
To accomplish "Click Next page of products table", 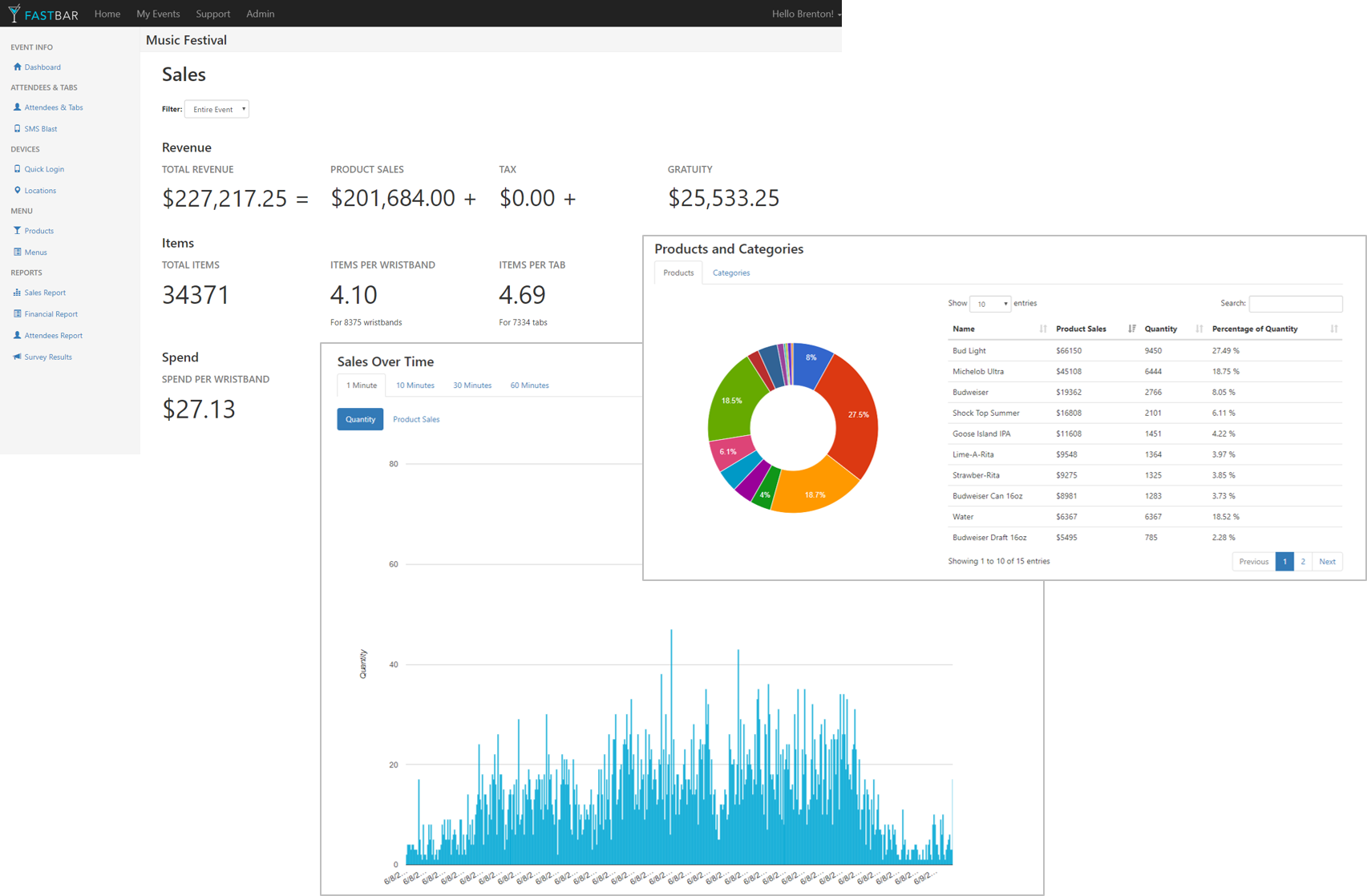I will tap(1327, 562).
